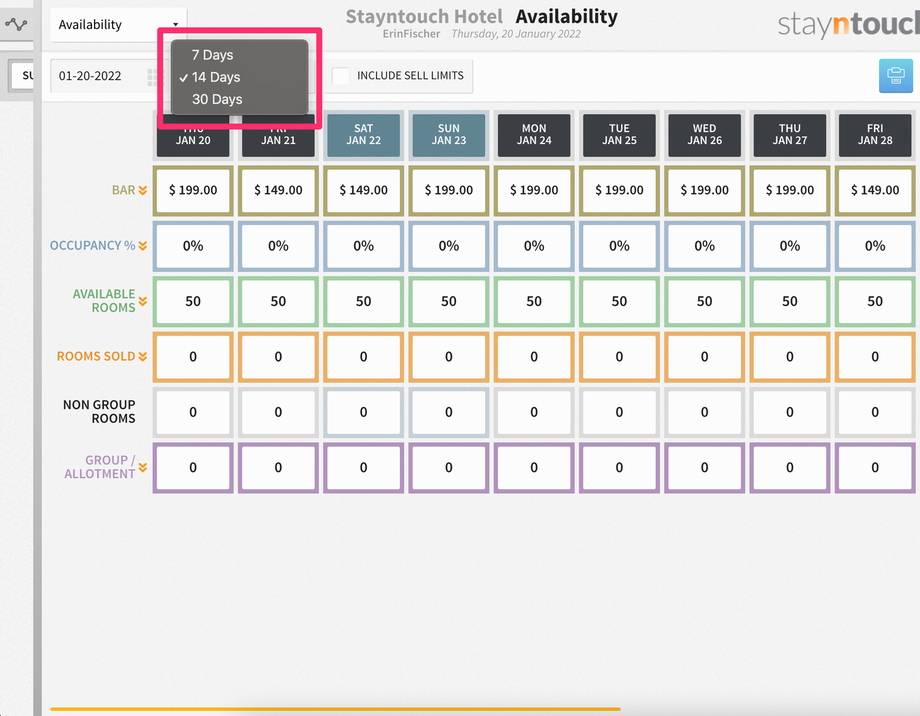Select the MON JAN 24 column header
The width and height of the screenshot is (920, 716).
pos(534,135)
